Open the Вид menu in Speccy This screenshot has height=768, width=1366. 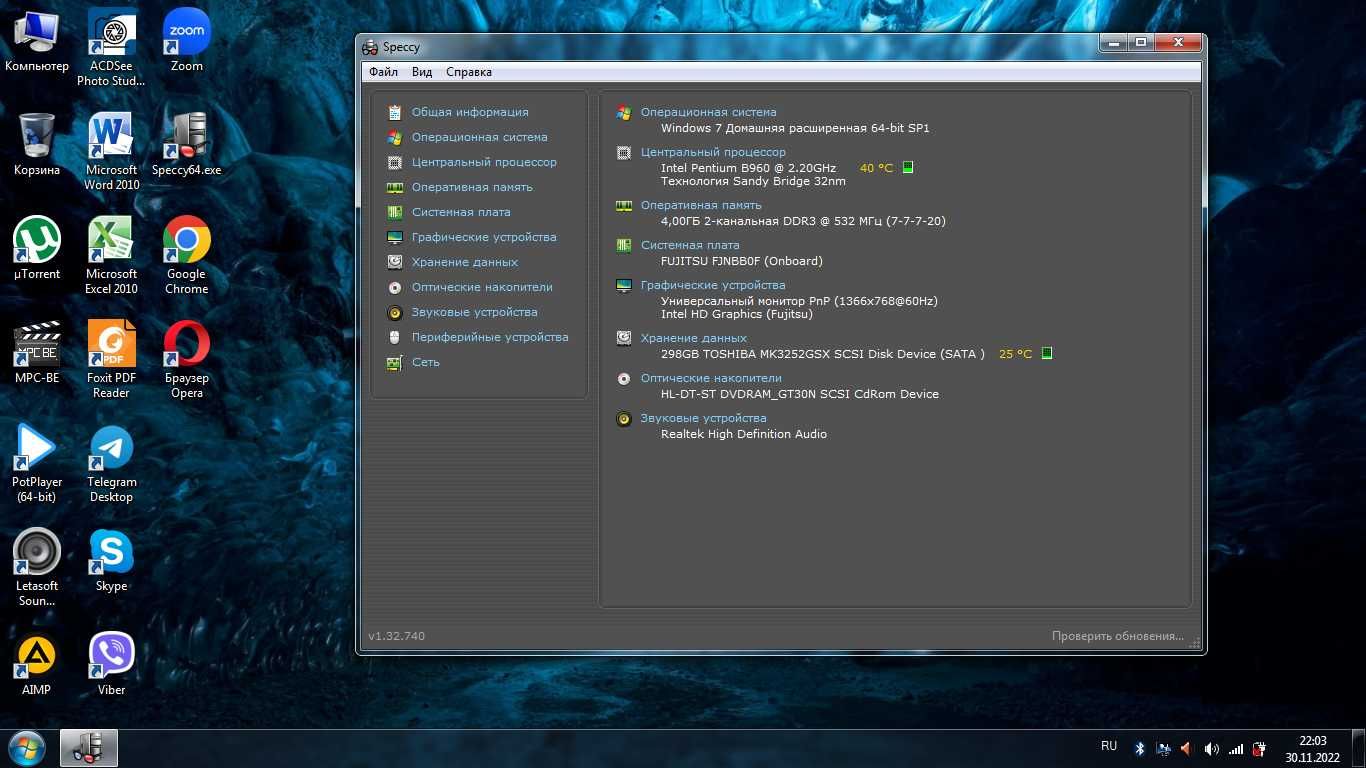(x=422, y=72)
